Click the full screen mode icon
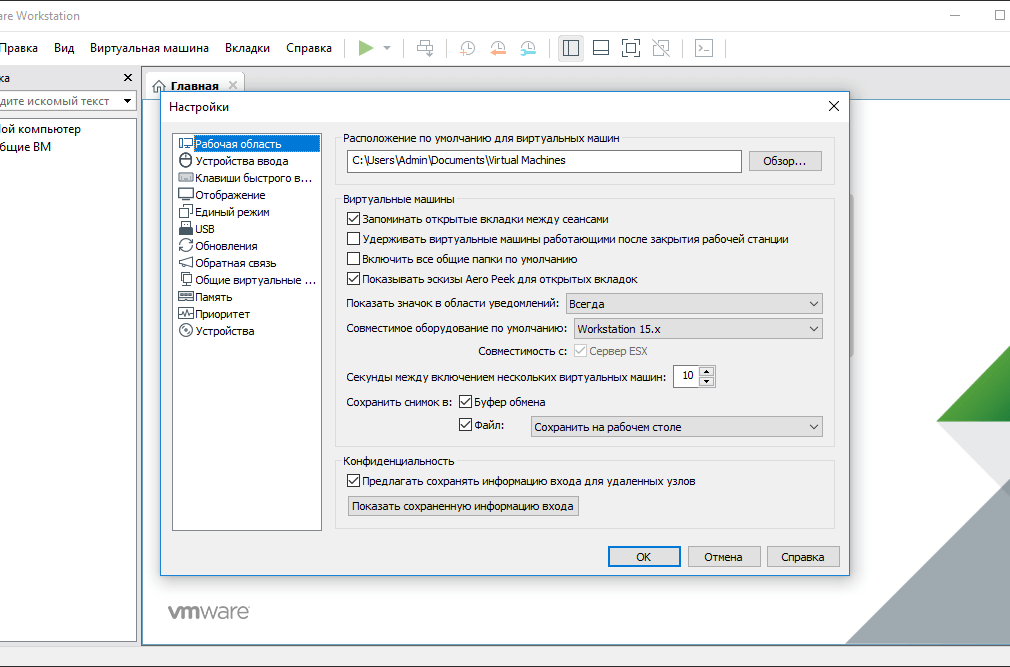The width and height of the screenshot is (1010, 667). tap(631, 48)
